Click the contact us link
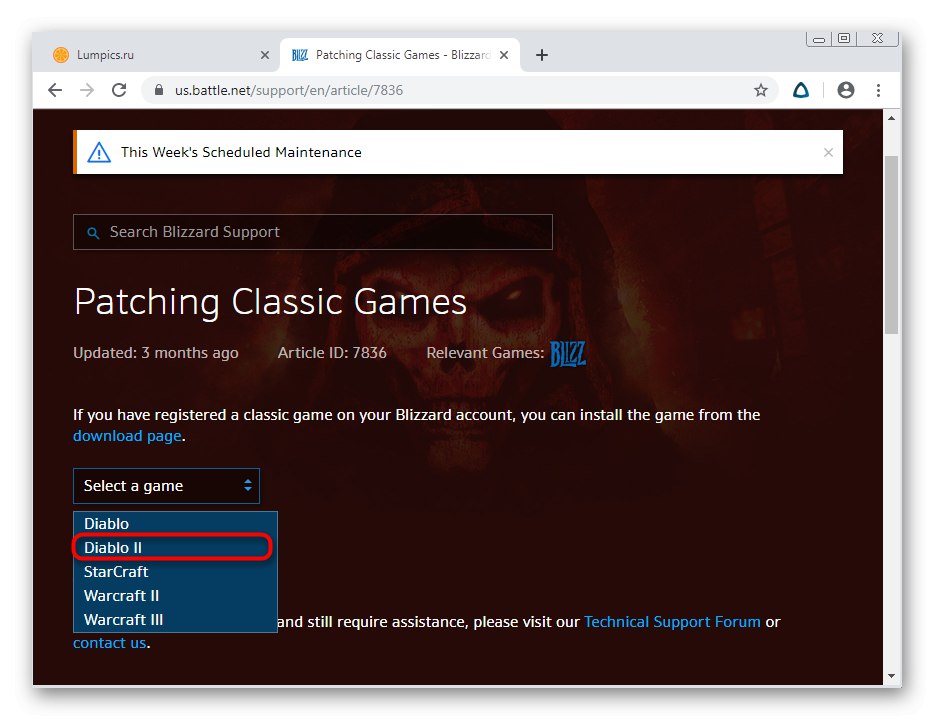 tap(110, 643)
